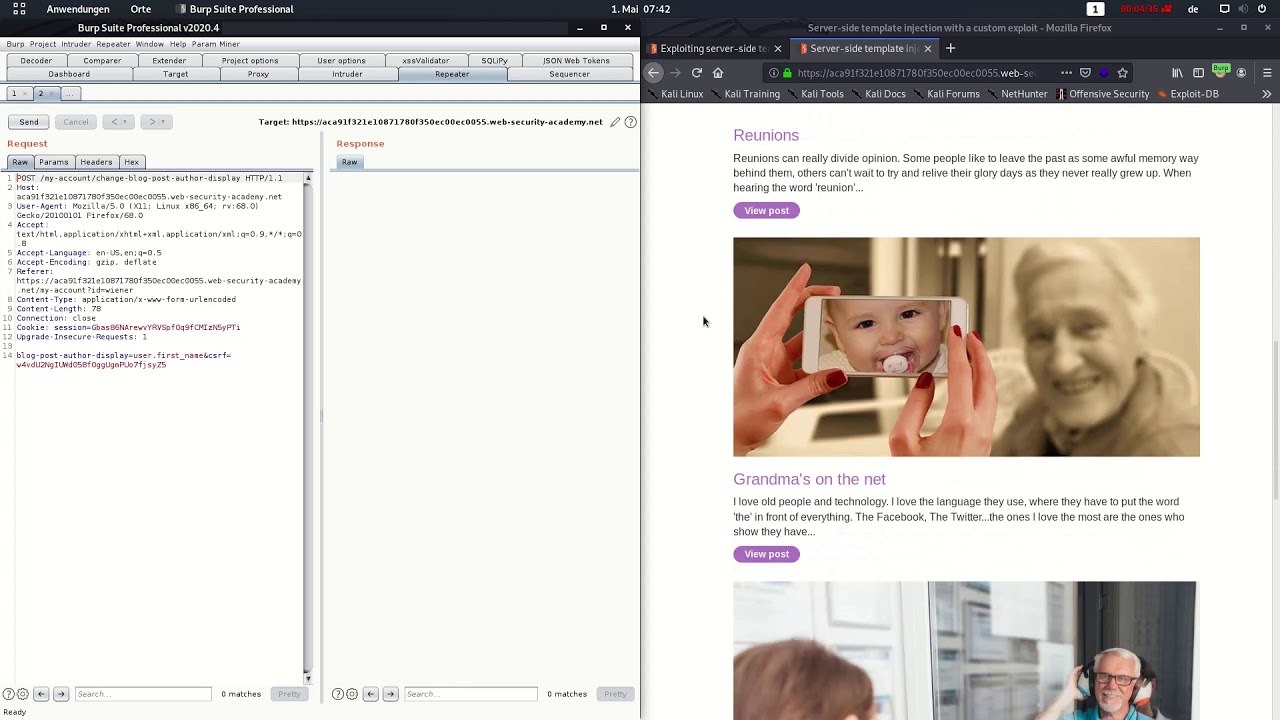Jump to next match in response search
Viewport: 1280px width, 720px height.
(x=391, y=694)
